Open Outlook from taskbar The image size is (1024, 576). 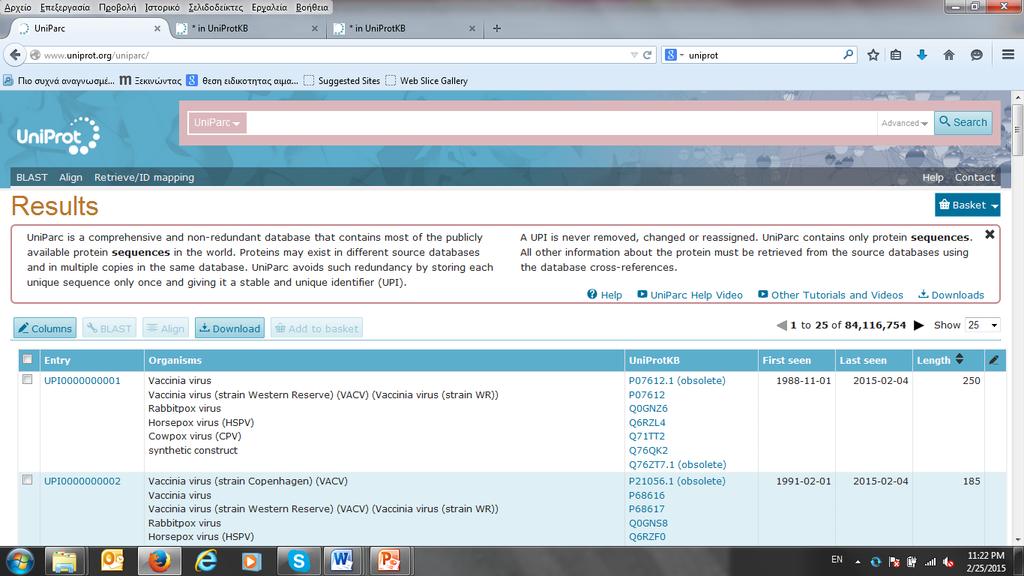click(x=112, y=561)
